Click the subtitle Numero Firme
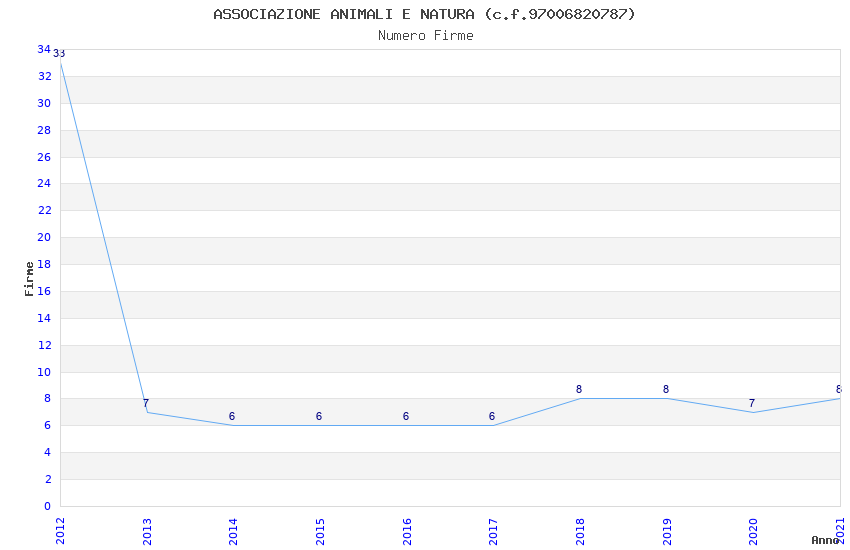 click(426, 36)
